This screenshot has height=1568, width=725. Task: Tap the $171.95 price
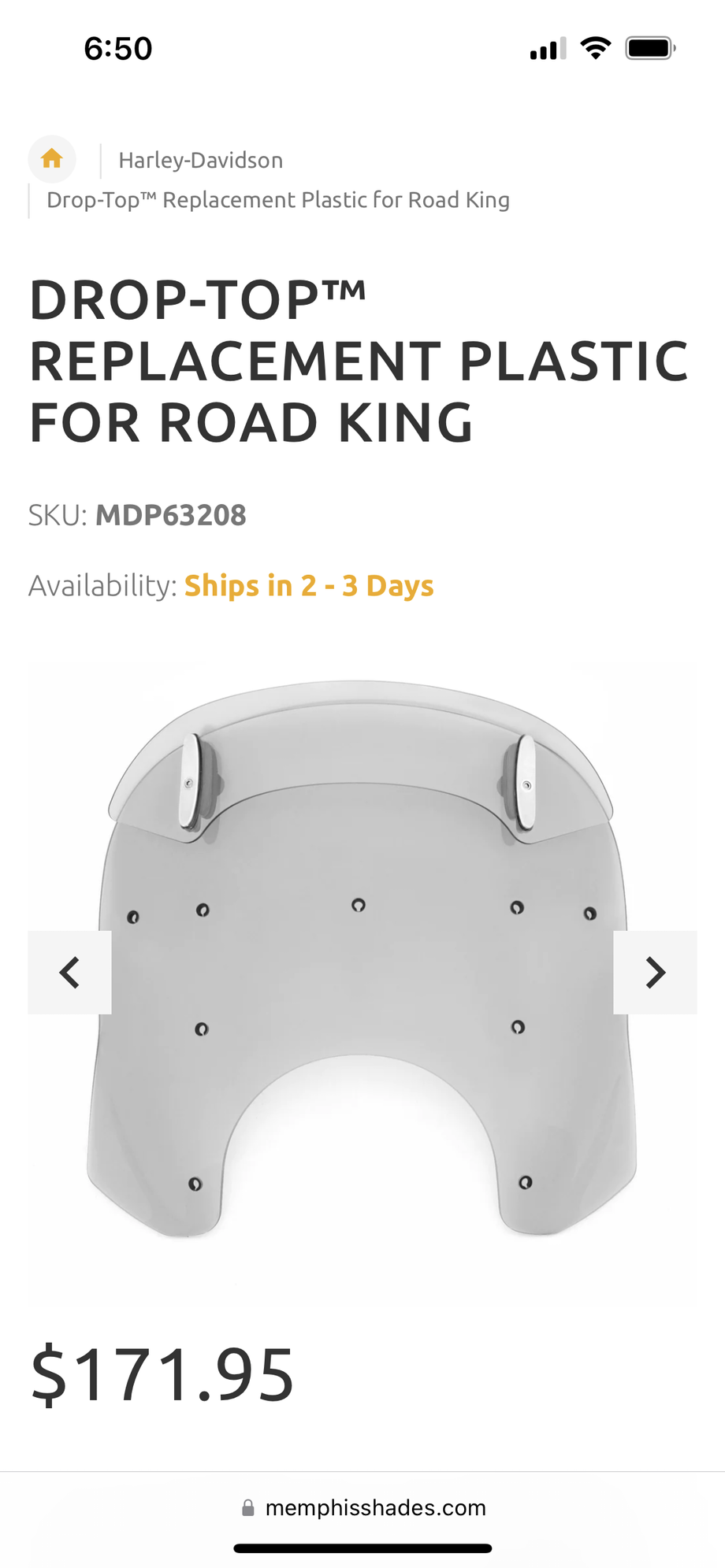[162, 1375]
